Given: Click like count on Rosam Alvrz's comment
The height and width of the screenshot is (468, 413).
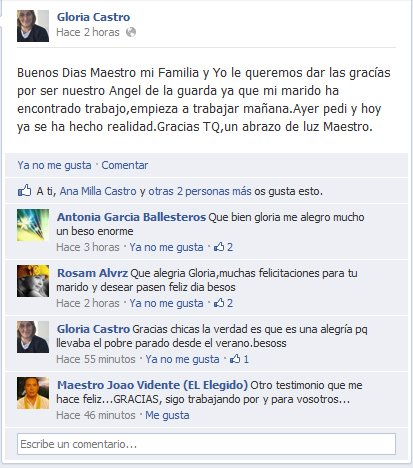Looking at the screenshot, I should (223, 303).
